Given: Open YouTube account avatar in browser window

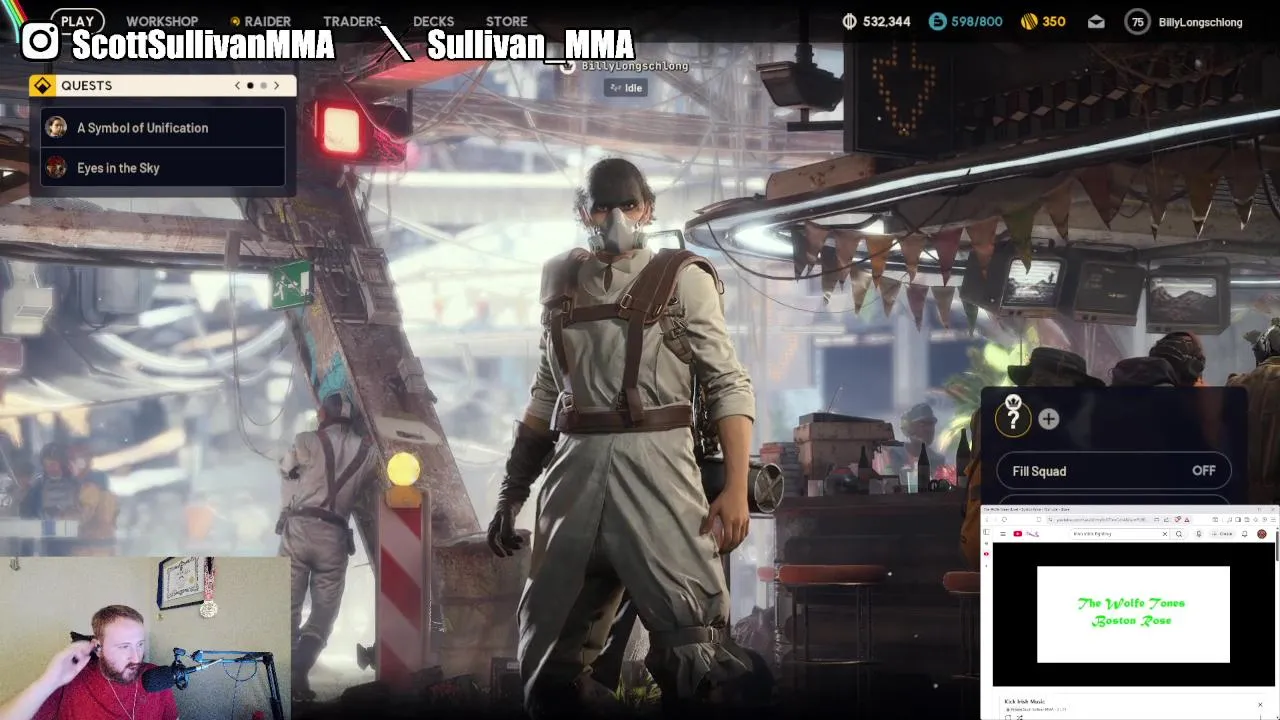Looking at the screenshot, I should click(1262, 534).
